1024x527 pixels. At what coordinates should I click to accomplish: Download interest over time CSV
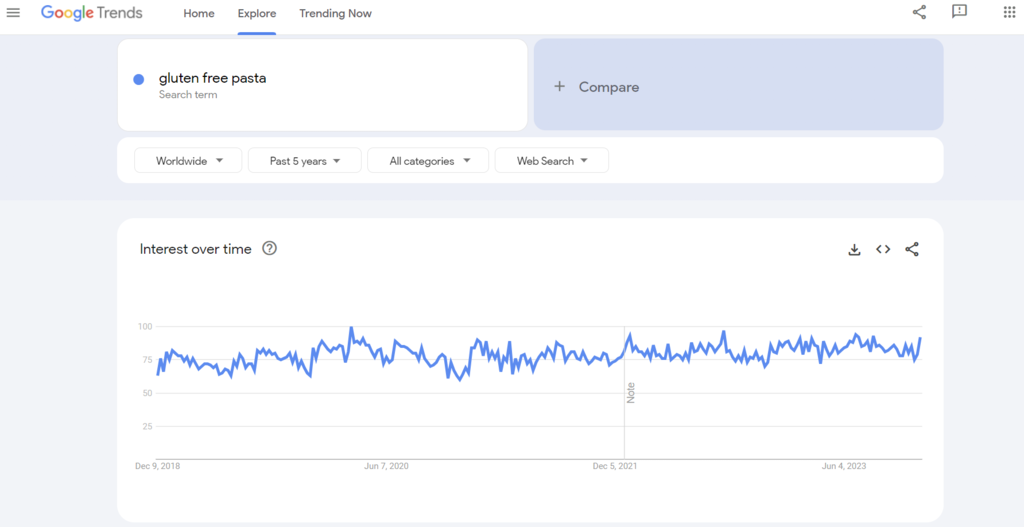coord(854,250)
